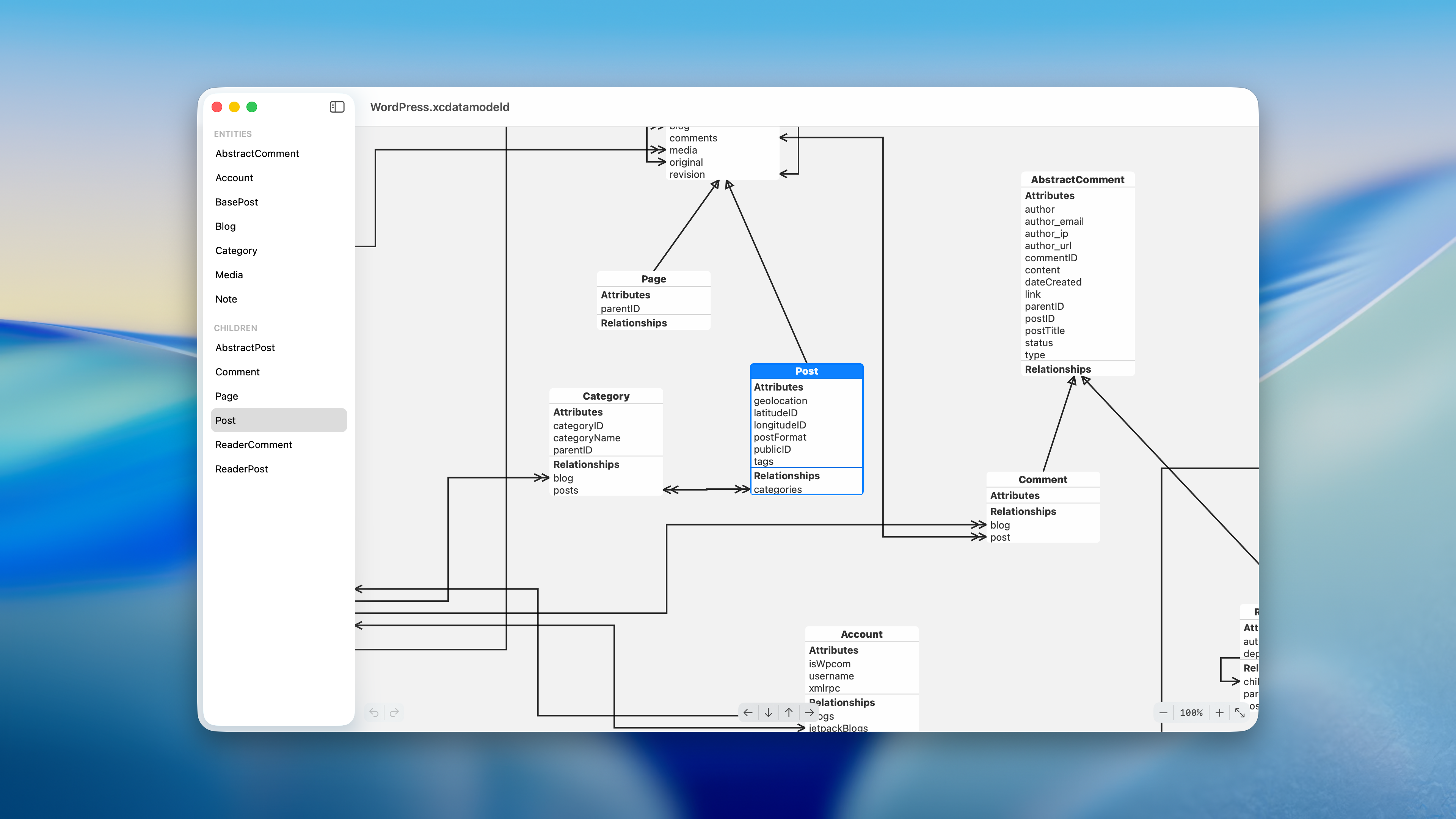Click author_url in AbstractComment

1048,246
